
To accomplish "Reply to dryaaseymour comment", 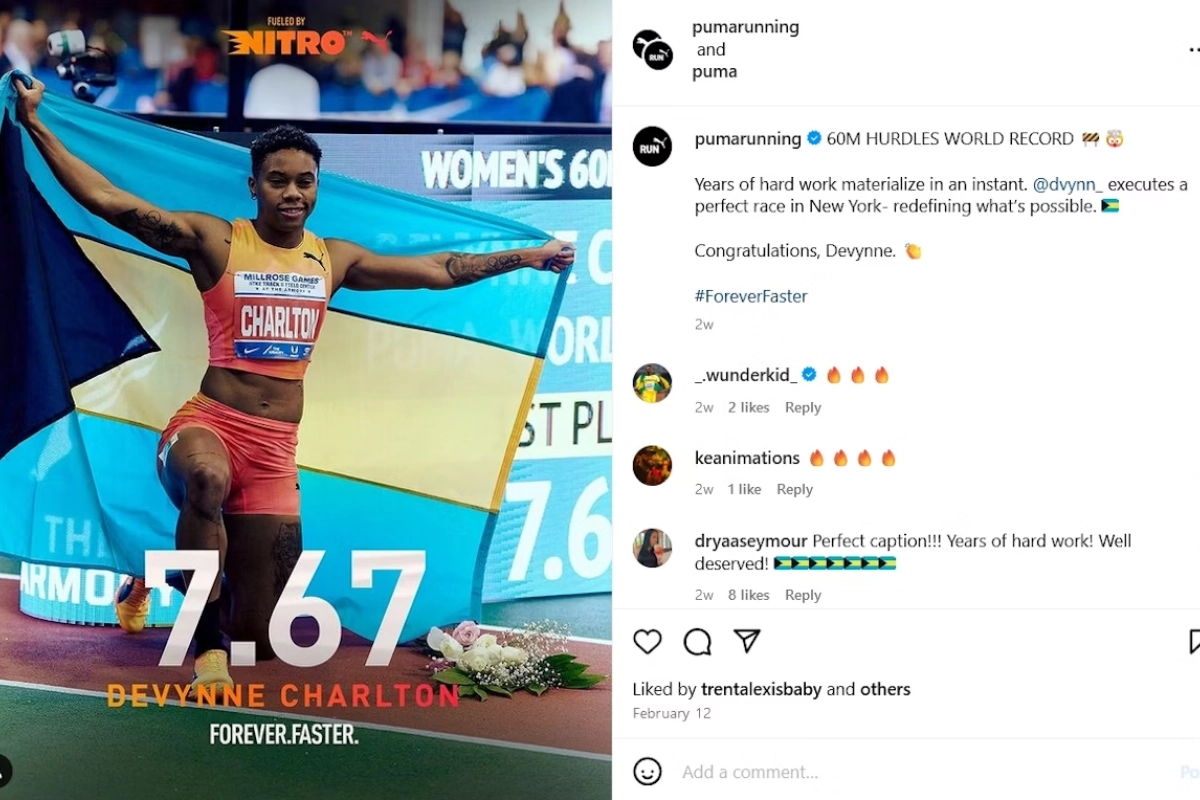I will pos(803,595).
